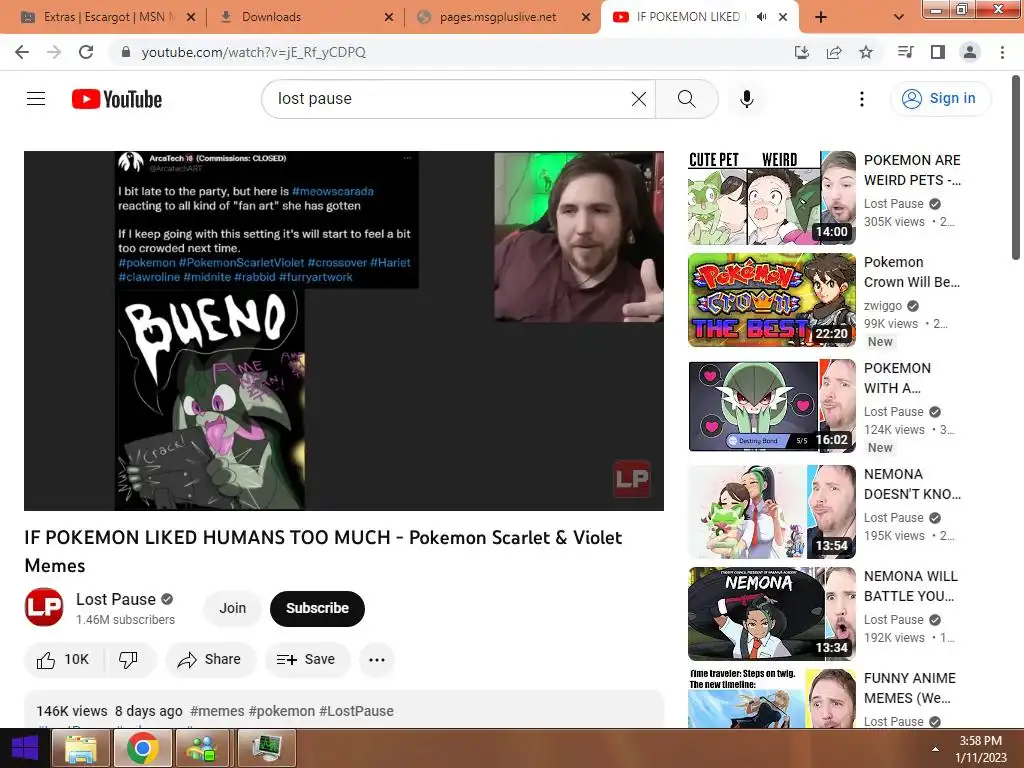Screen dimensions: 1024x768
Task: Open zwiggo channel name
Action: click(883, 306)
